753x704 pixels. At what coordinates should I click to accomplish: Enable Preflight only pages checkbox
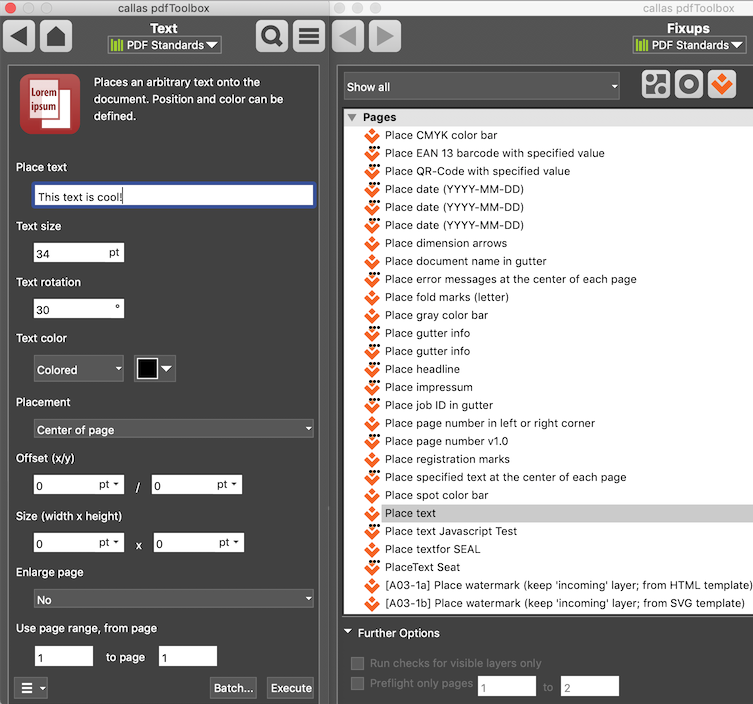357,683
